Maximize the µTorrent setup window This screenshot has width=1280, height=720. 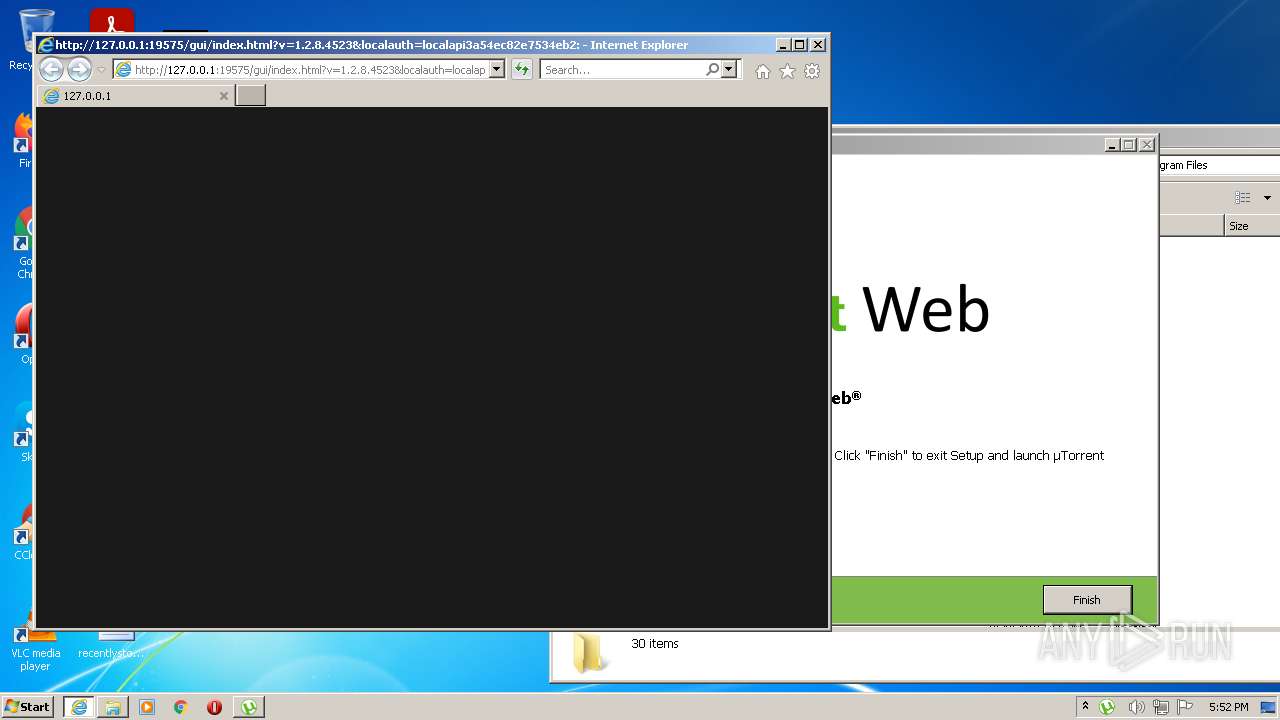tap(1129, 145)
